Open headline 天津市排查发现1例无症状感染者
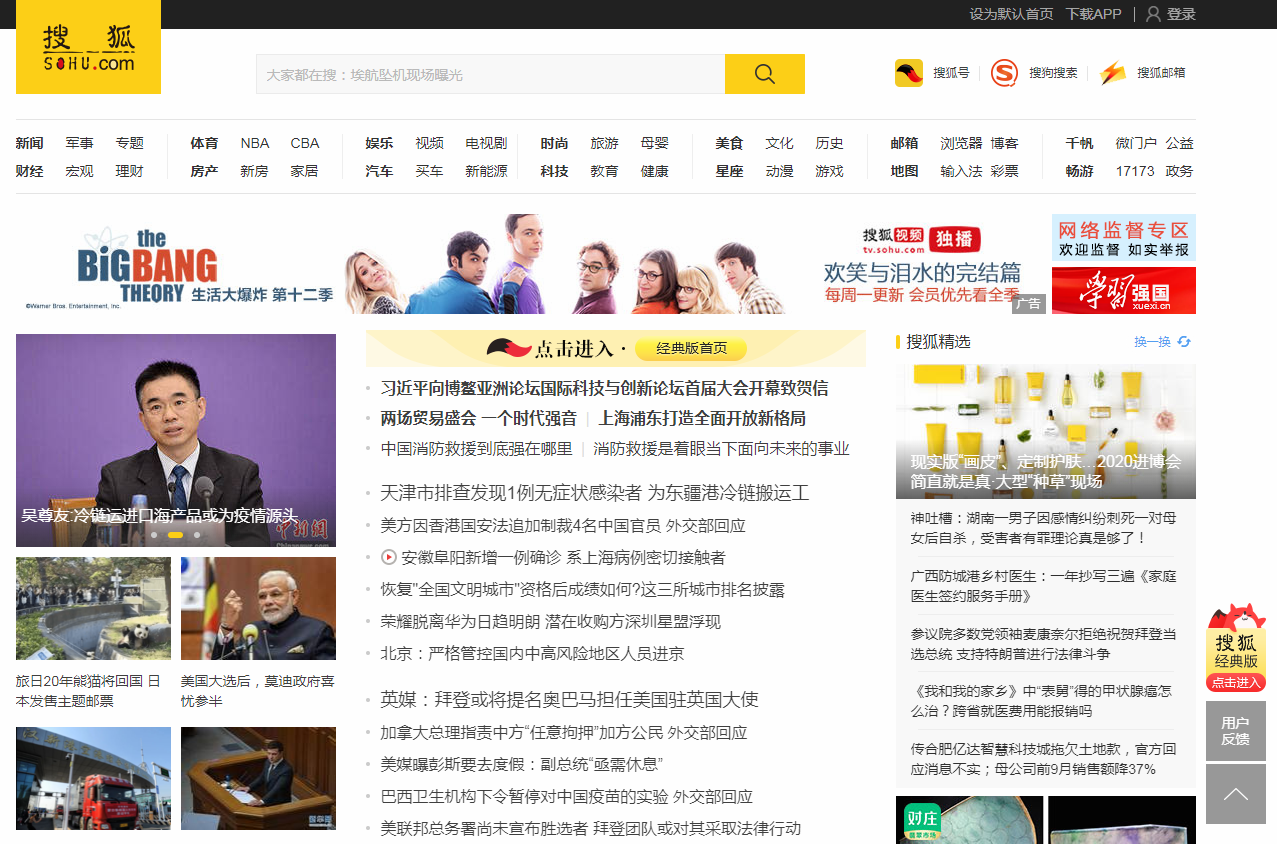 click(594, 493)
